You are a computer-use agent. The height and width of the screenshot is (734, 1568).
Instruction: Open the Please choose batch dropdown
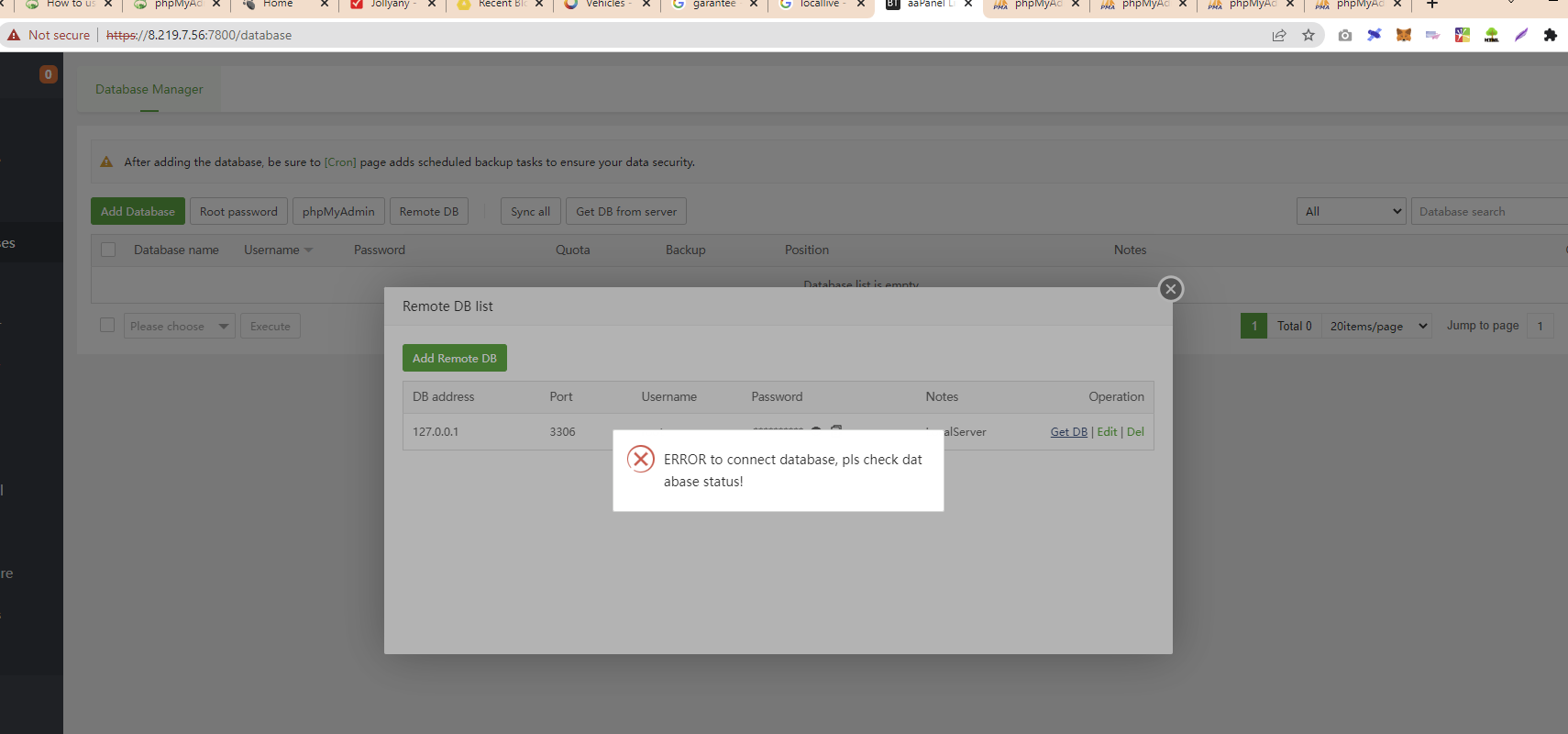click(180, 326)
